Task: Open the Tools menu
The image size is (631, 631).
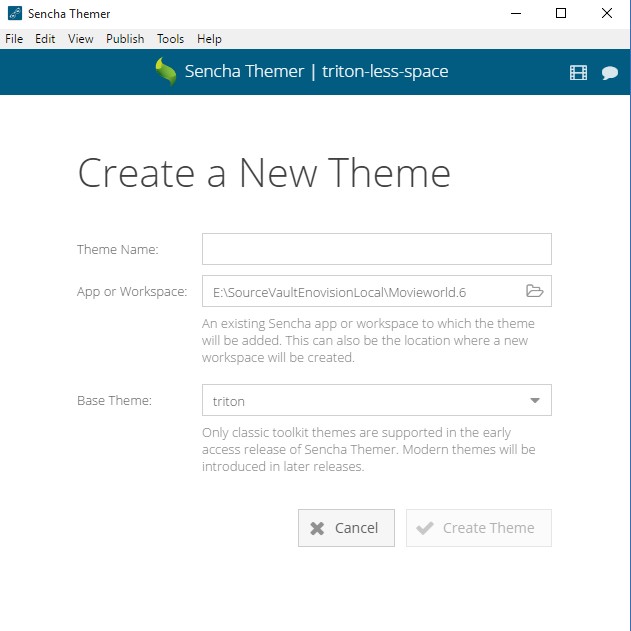Action: [x=170, y=39]
